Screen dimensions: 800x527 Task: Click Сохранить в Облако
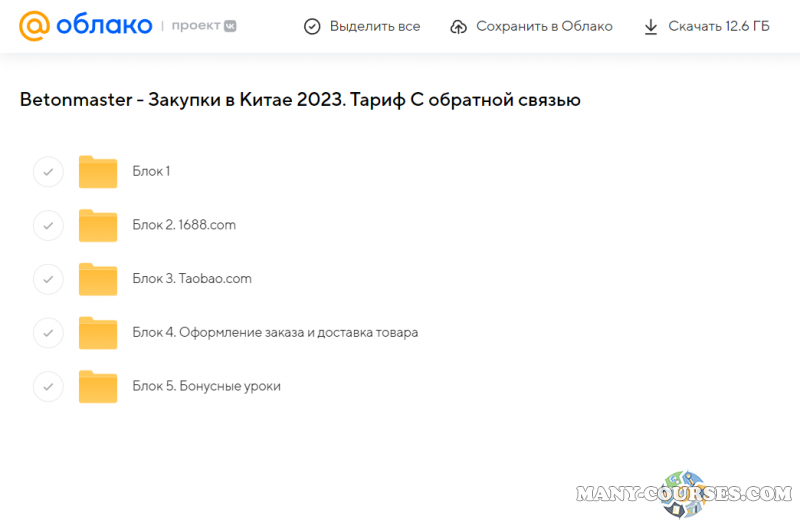click(x=544, y=27)
